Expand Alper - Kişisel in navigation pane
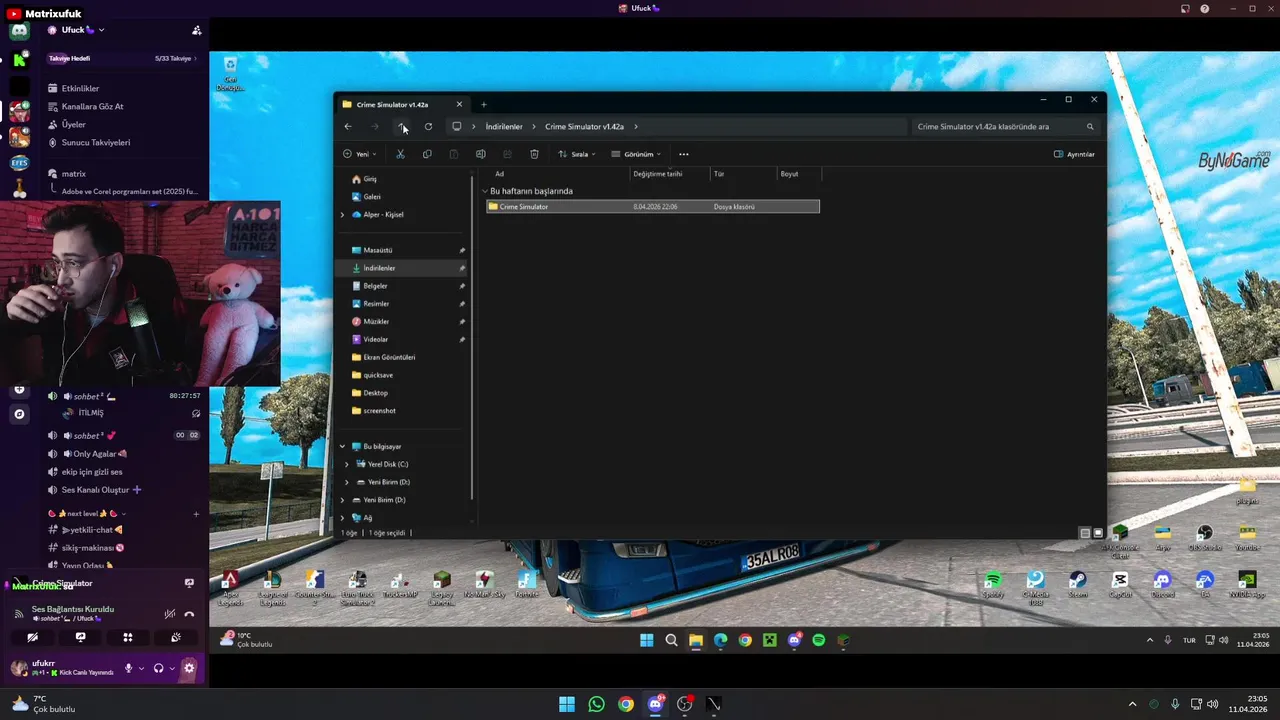This screenshot has height=720, width=1280. 342,215
